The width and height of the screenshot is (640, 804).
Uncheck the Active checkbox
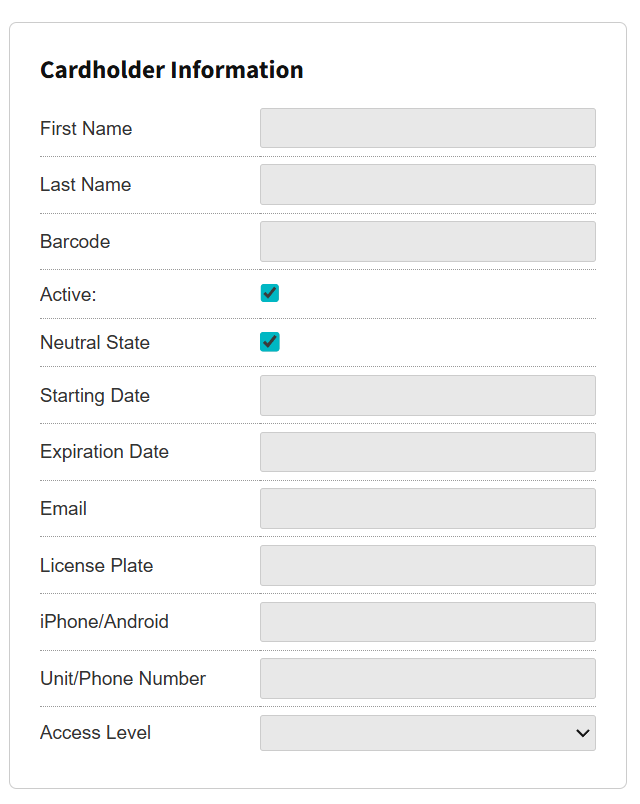point(269,293)
